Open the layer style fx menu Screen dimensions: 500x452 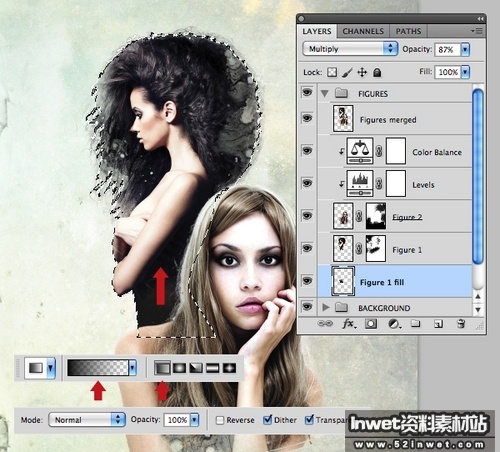[x=349, y=324]
